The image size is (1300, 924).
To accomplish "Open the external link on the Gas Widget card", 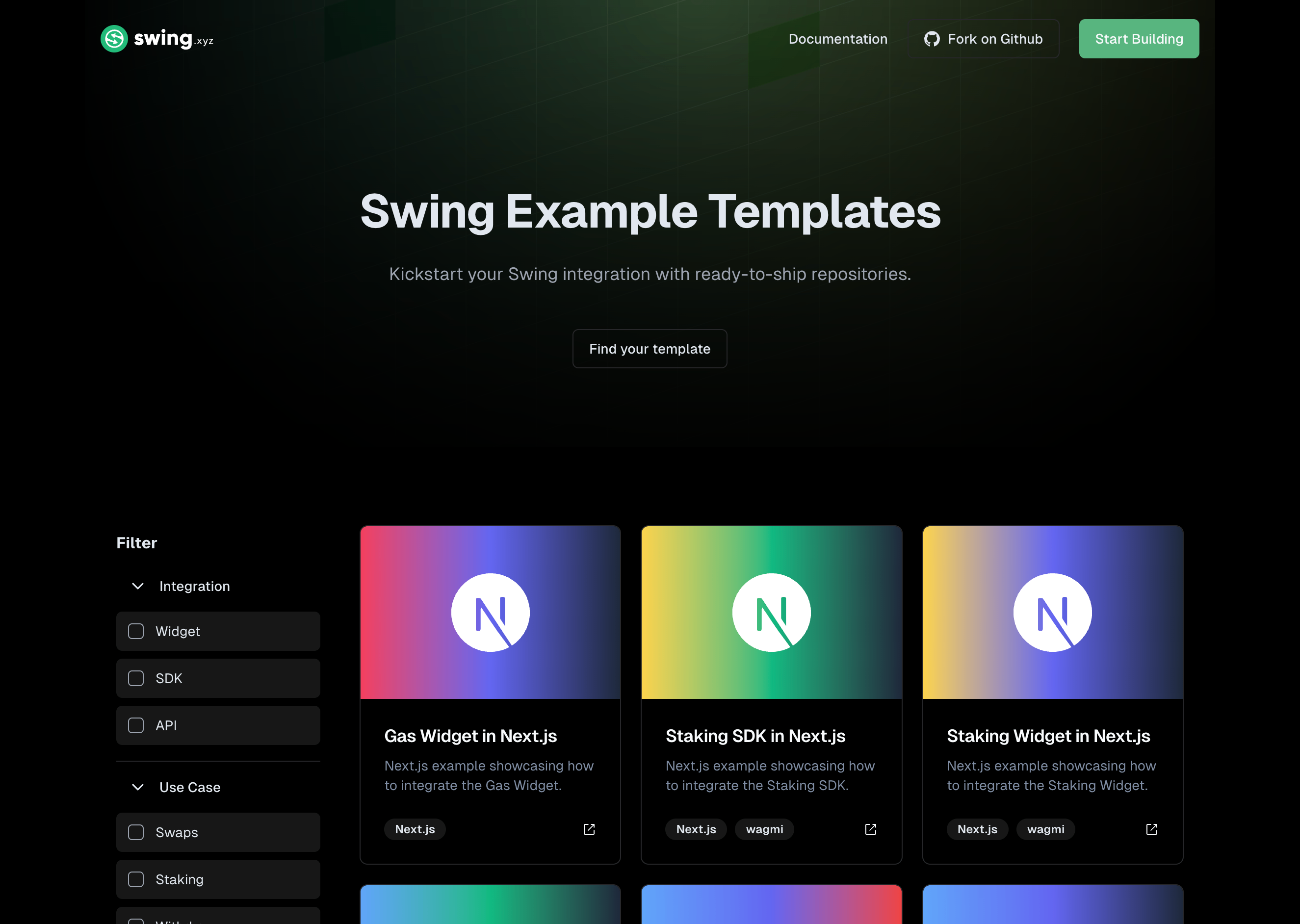I will pos(589,829).
